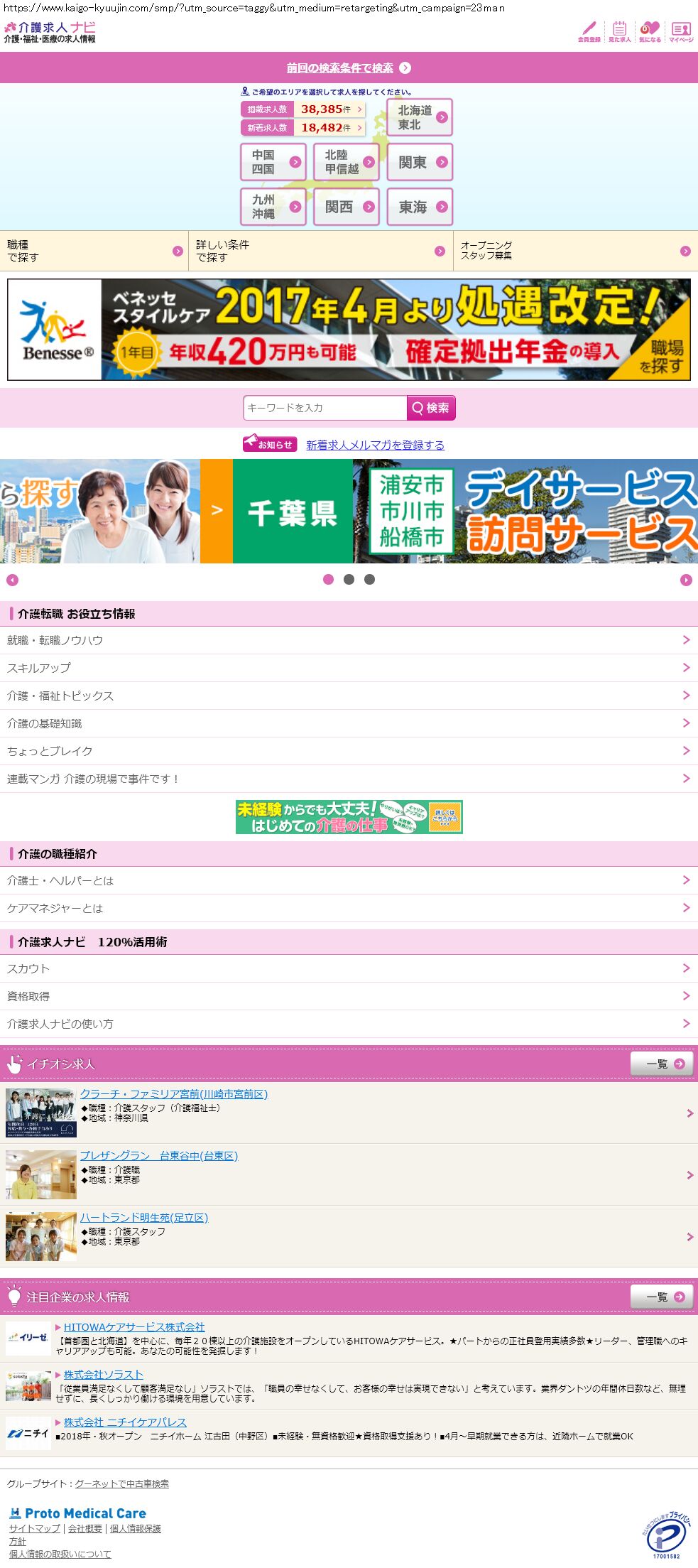Expand 介護士・ヘルパーとは row

click(x=349, y=880)
